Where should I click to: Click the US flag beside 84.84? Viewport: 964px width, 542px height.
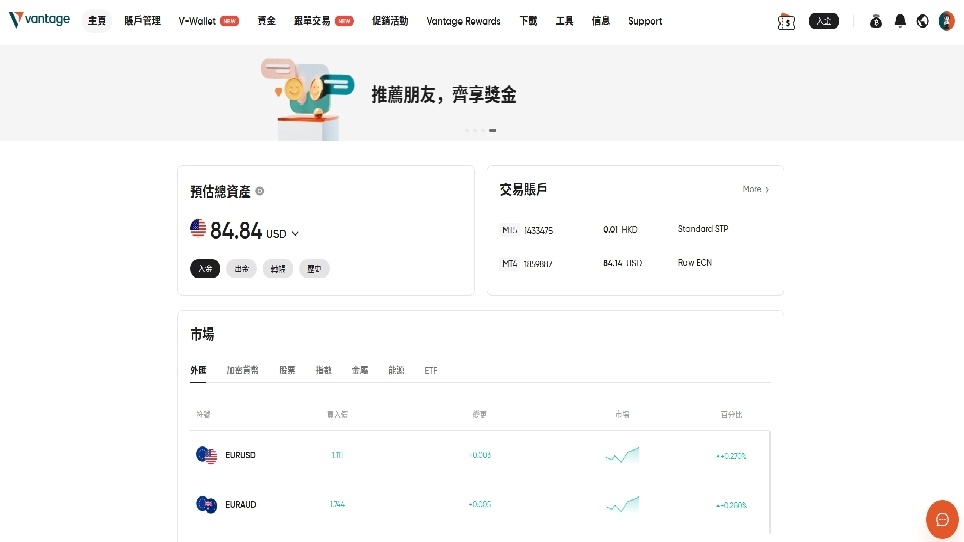coord(198,228)
